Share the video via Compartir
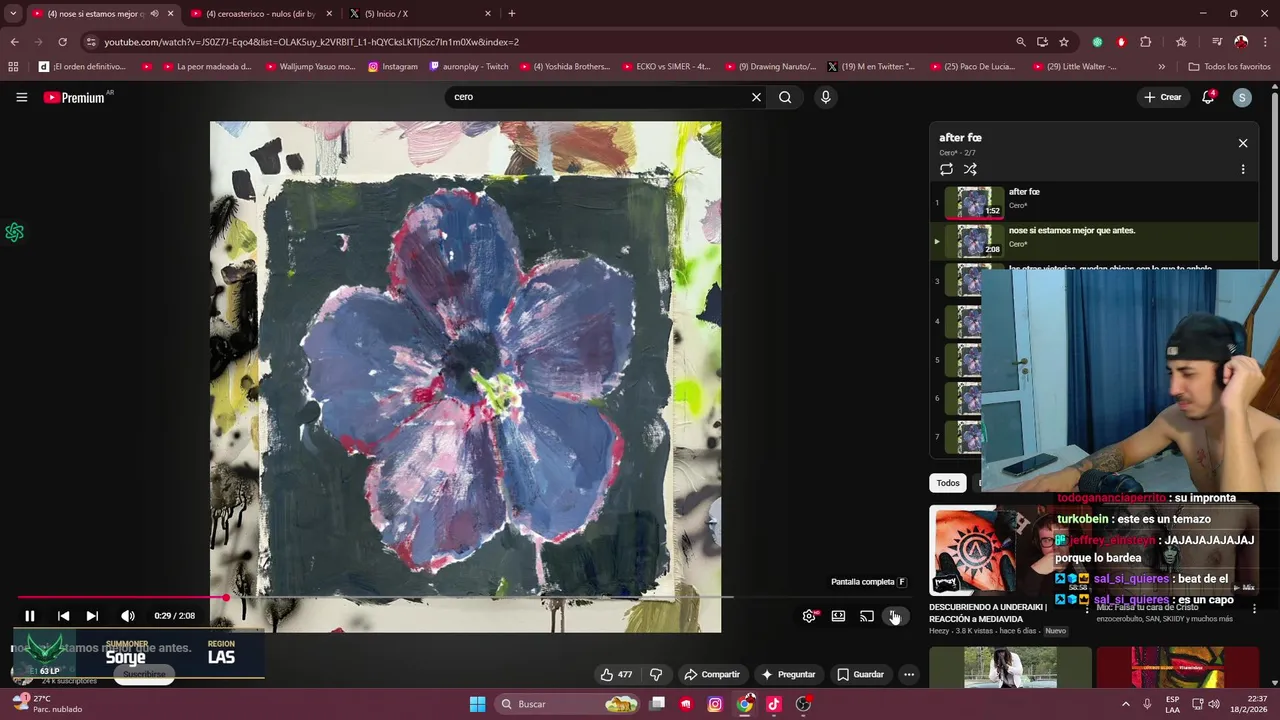1280x720 pixels. [x=712, y=674]
